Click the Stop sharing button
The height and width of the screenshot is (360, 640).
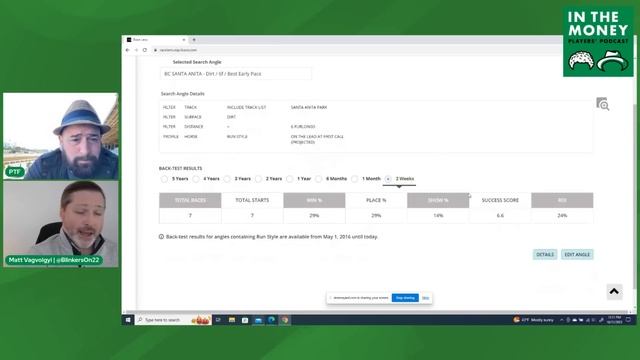click(405, 298)
